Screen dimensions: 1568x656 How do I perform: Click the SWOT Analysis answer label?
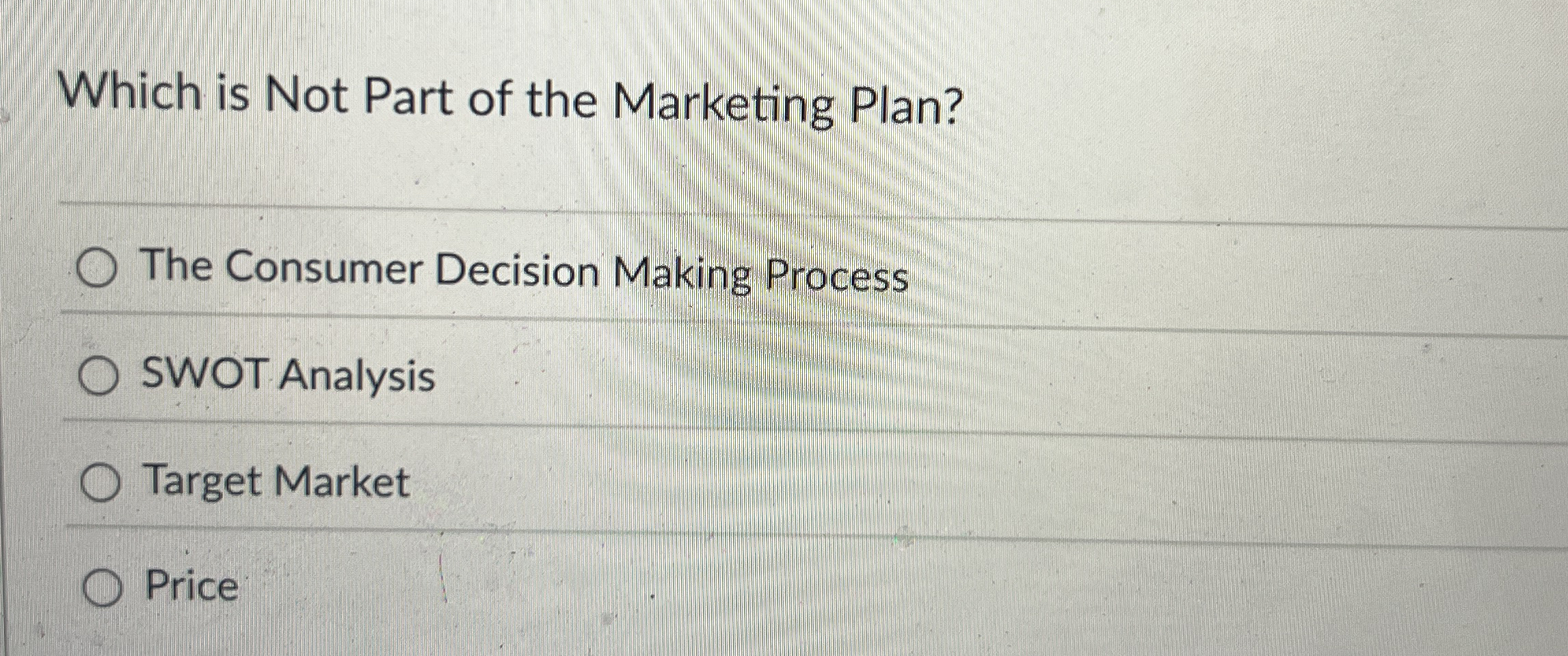click(284, 375)
